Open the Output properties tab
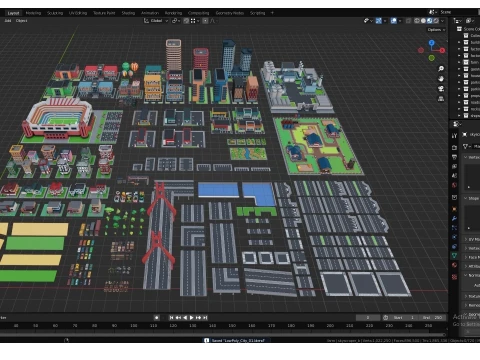480x360 pixels. pos(454,157)
